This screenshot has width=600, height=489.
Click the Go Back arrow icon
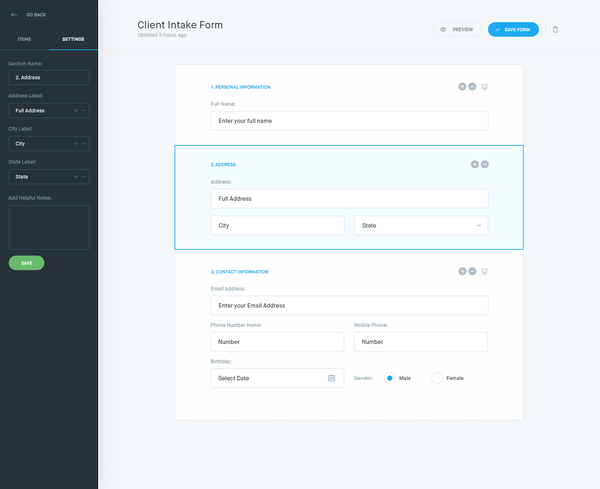(x=15, y=15)
